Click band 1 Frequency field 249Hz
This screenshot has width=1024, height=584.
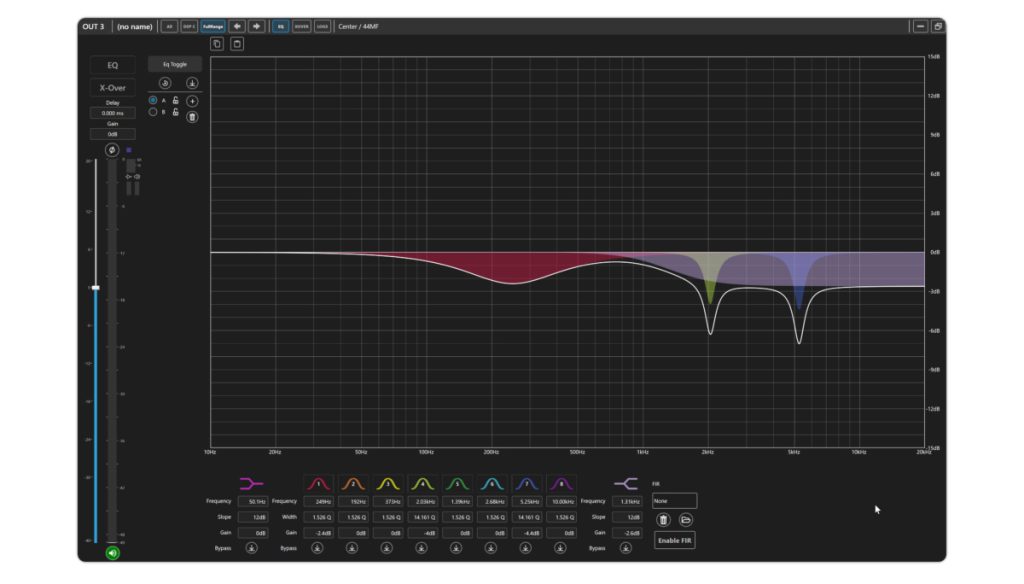tap(319, 501)
